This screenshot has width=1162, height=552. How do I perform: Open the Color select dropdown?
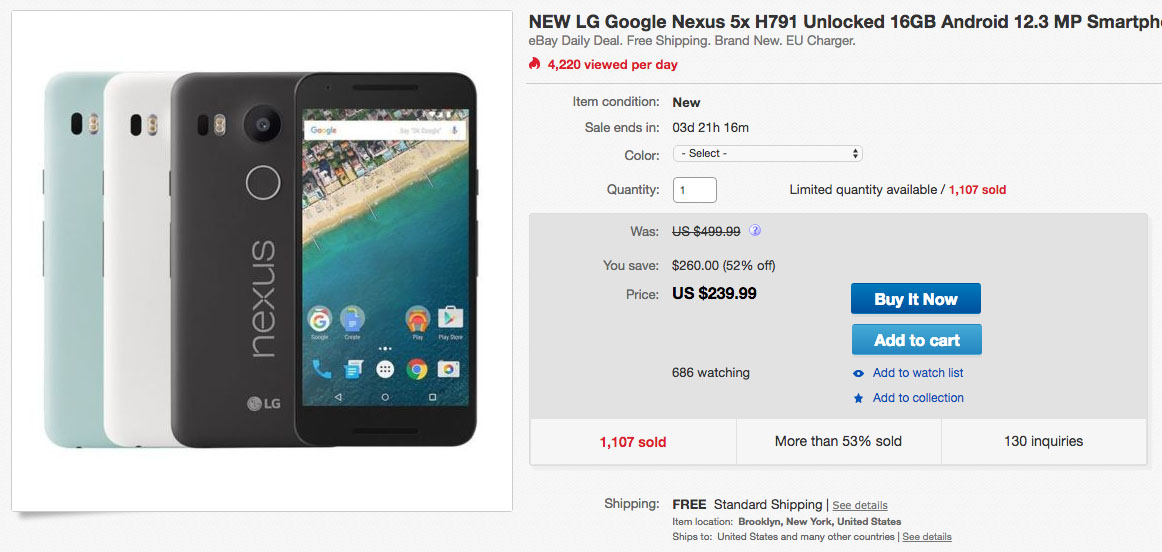pyautogui.click(x=767, y=153)
